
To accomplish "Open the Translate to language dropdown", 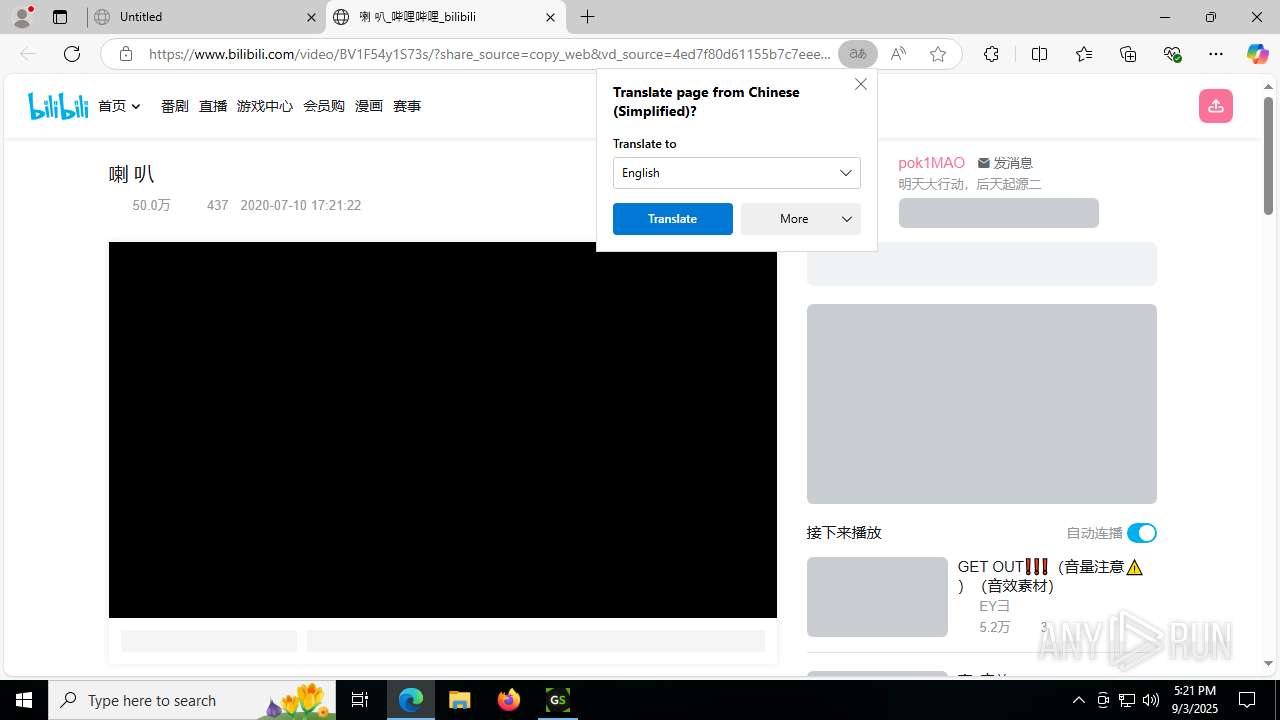I will click(736, 173).
